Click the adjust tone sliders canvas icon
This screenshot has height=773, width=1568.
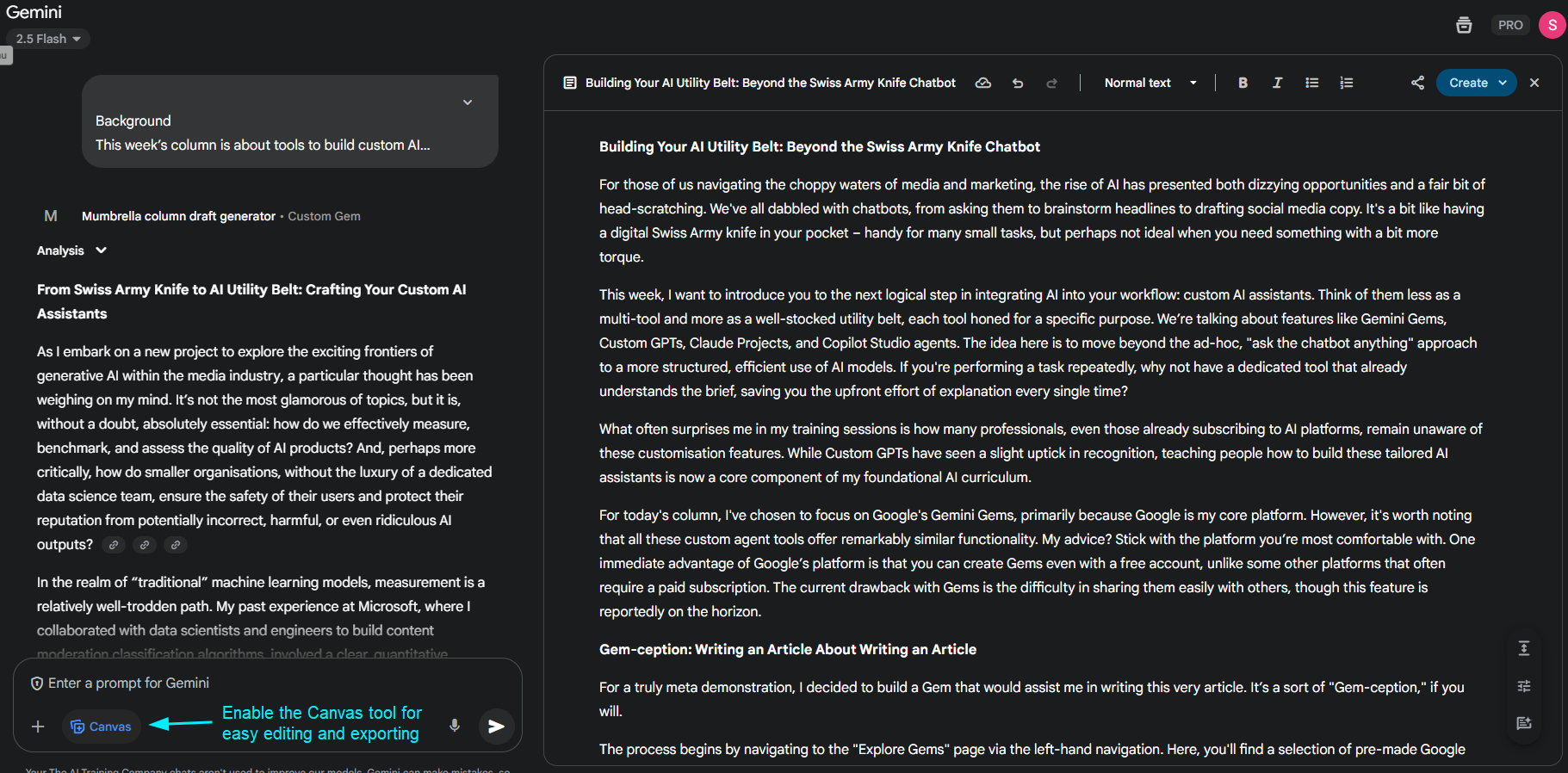[x=1524, y=686]
